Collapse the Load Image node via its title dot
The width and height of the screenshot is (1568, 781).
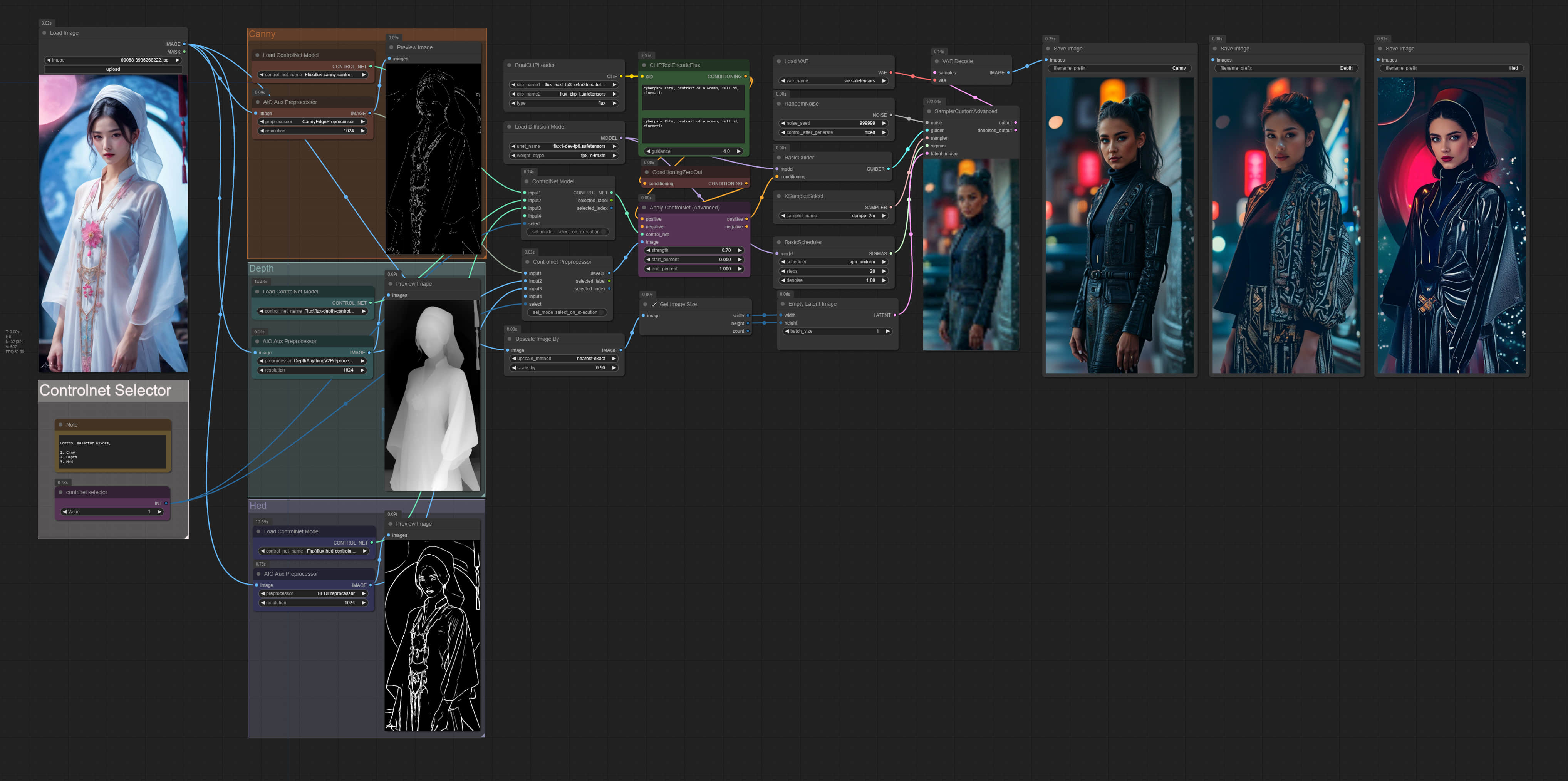[x=44, y=33]
